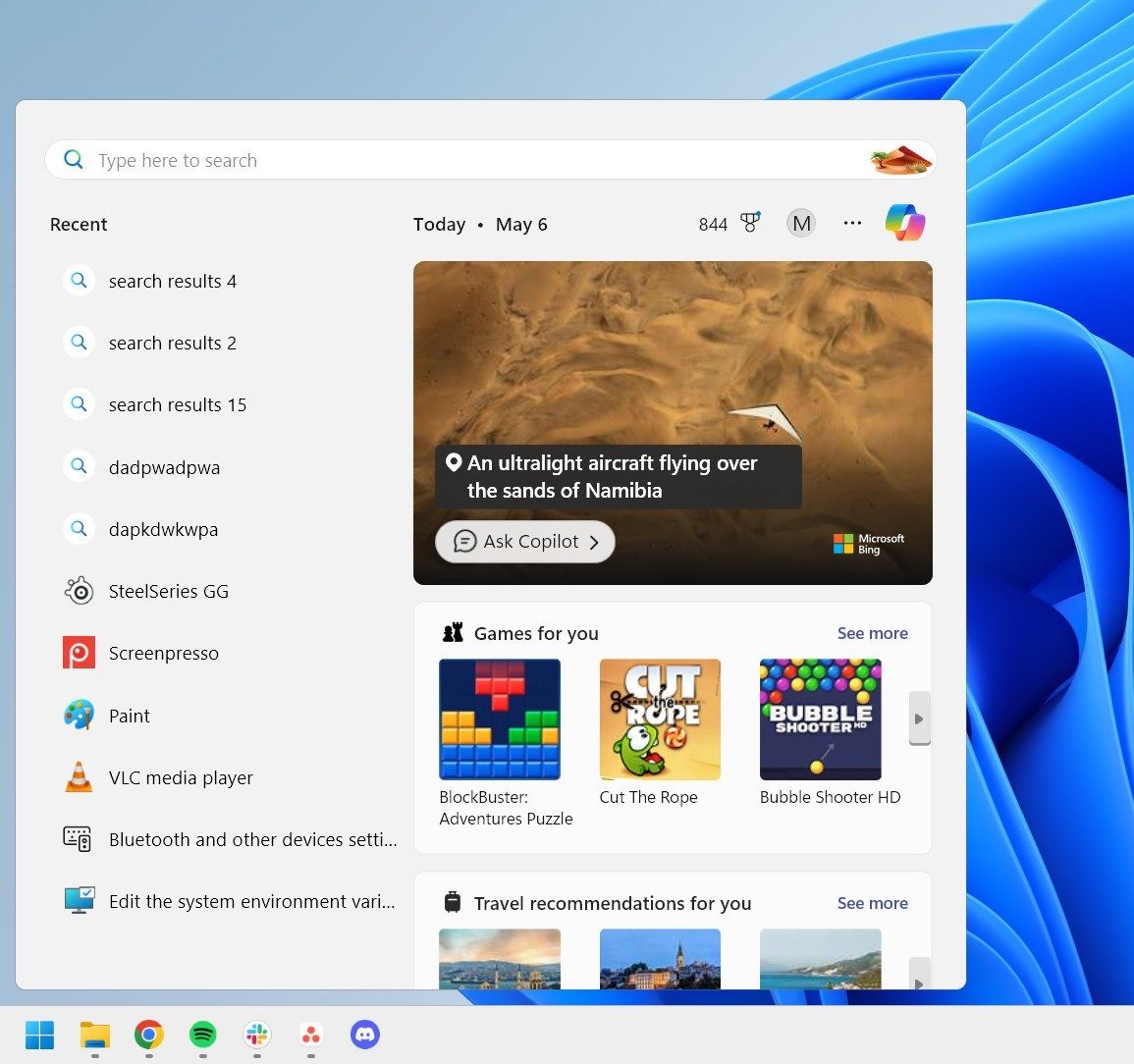
Task: Open Screenpresso from recent items
Action: coord(164,653)
